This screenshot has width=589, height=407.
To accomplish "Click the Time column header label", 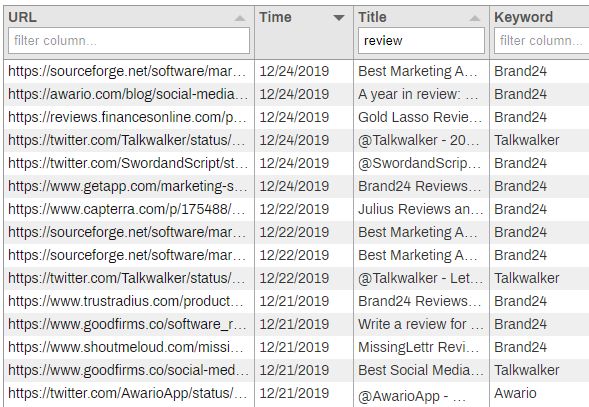I will pos(275,17).
